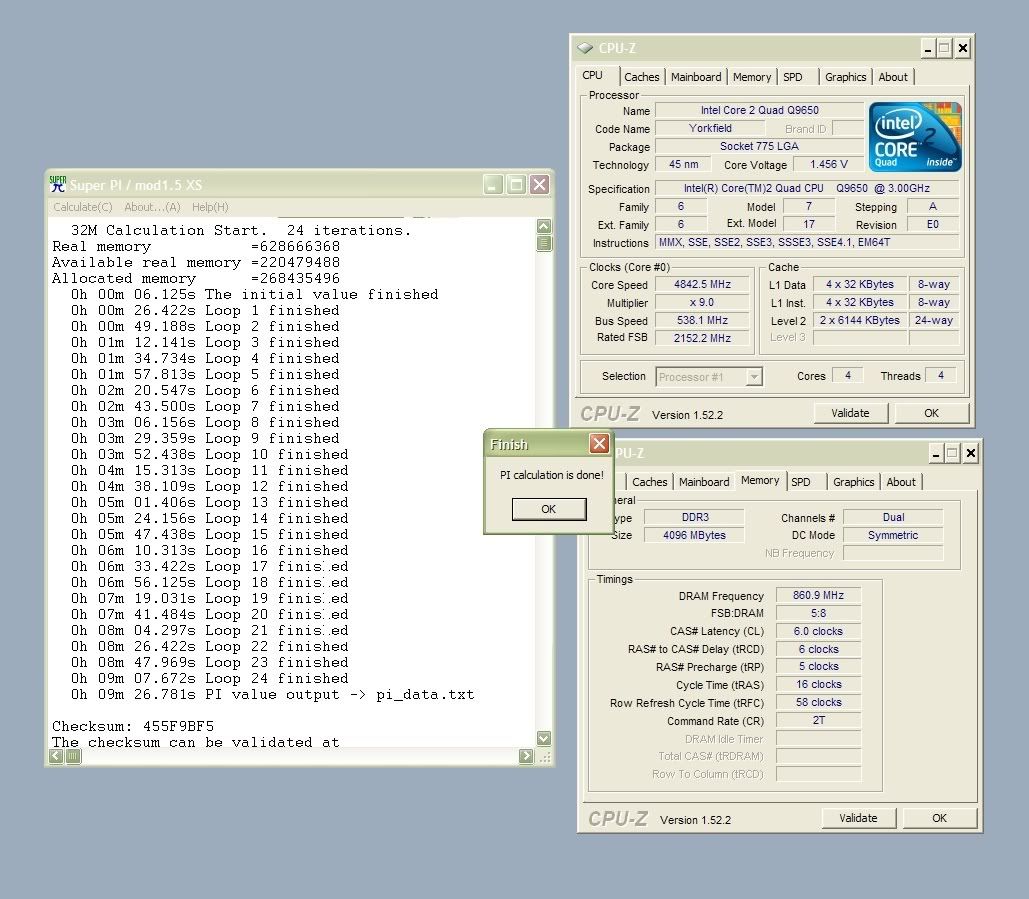This screenshot has height=899, width=1029.
Task: Click the Rated FSB value 2152.2 MHz
Action: pos(703,338)
